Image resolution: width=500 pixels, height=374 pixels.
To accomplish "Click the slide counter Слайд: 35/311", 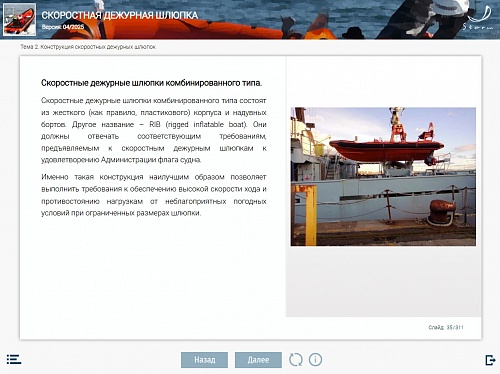I will 446,327.
